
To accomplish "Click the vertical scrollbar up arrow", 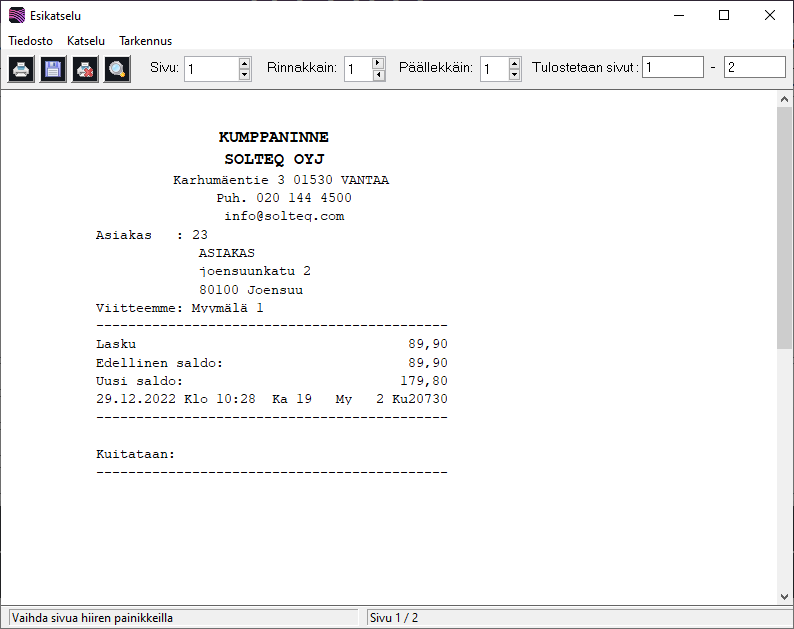I will [x=785, y=99].
